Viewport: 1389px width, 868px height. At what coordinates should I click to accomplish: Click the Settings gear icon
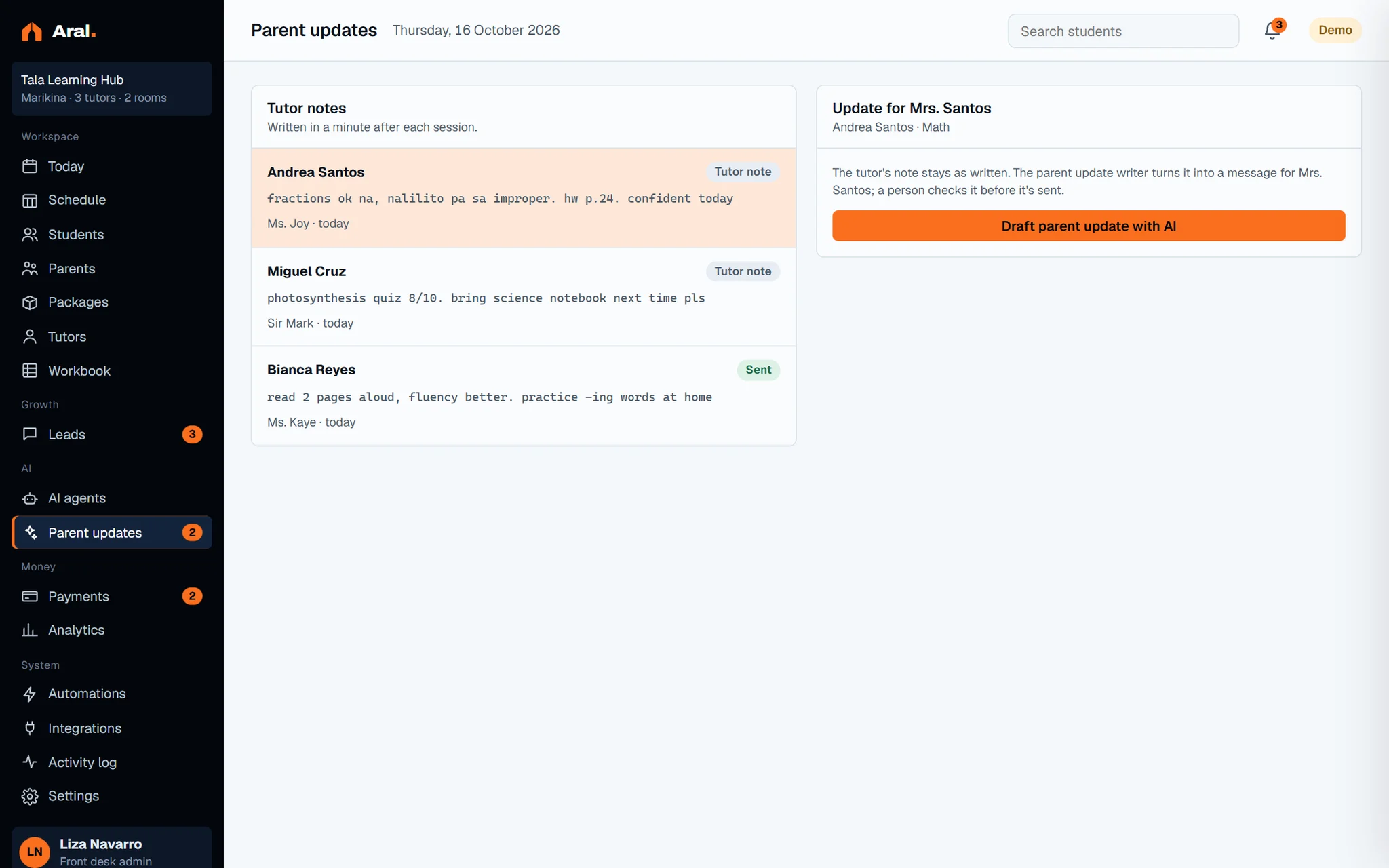(30, 796)
